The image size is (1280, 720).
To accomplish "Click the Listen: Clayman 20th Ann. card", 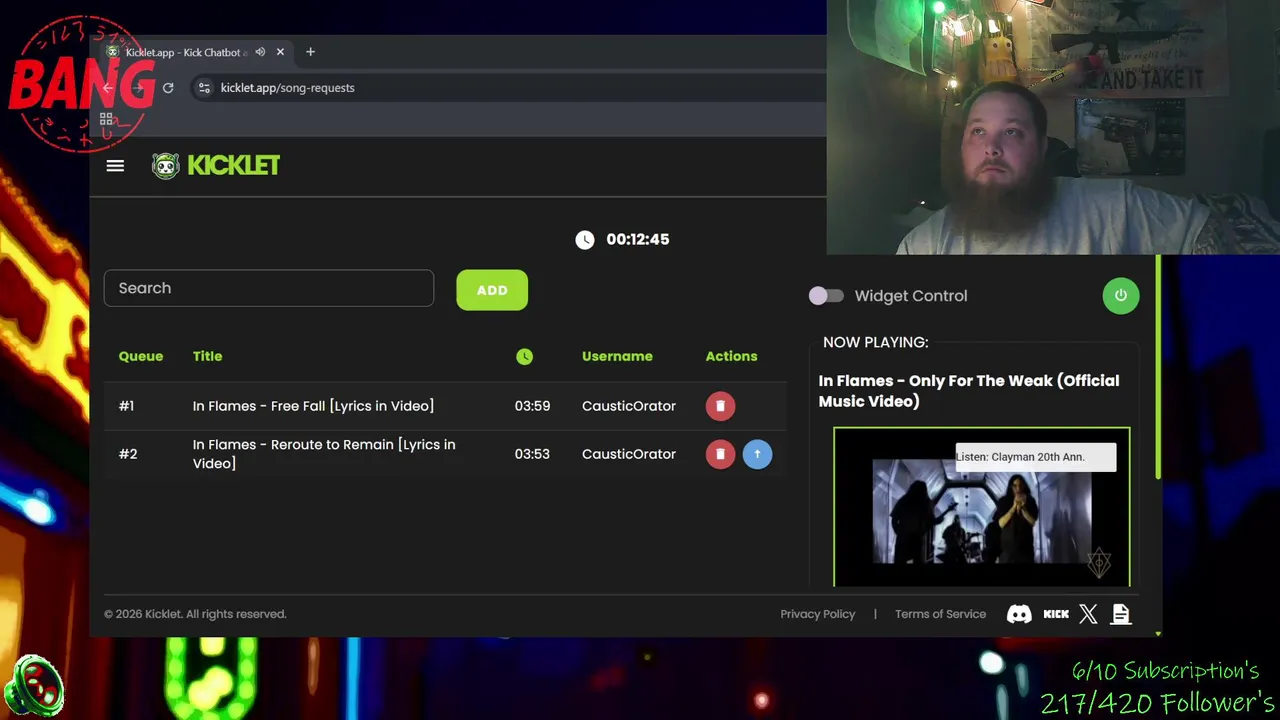I will coord(1035,457).
